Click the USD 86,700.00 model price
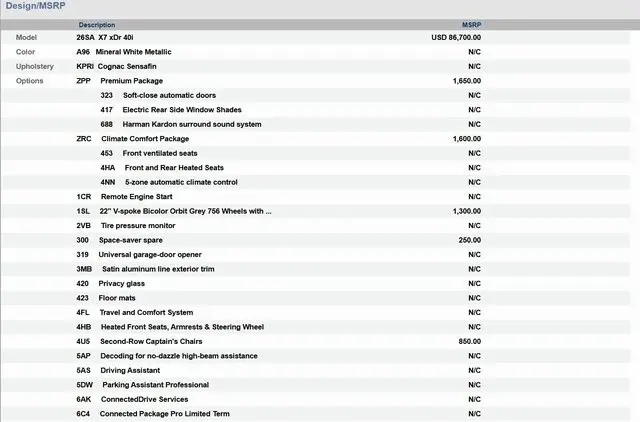This screenshot has height=422, width=640. click(x=456, y=37)
